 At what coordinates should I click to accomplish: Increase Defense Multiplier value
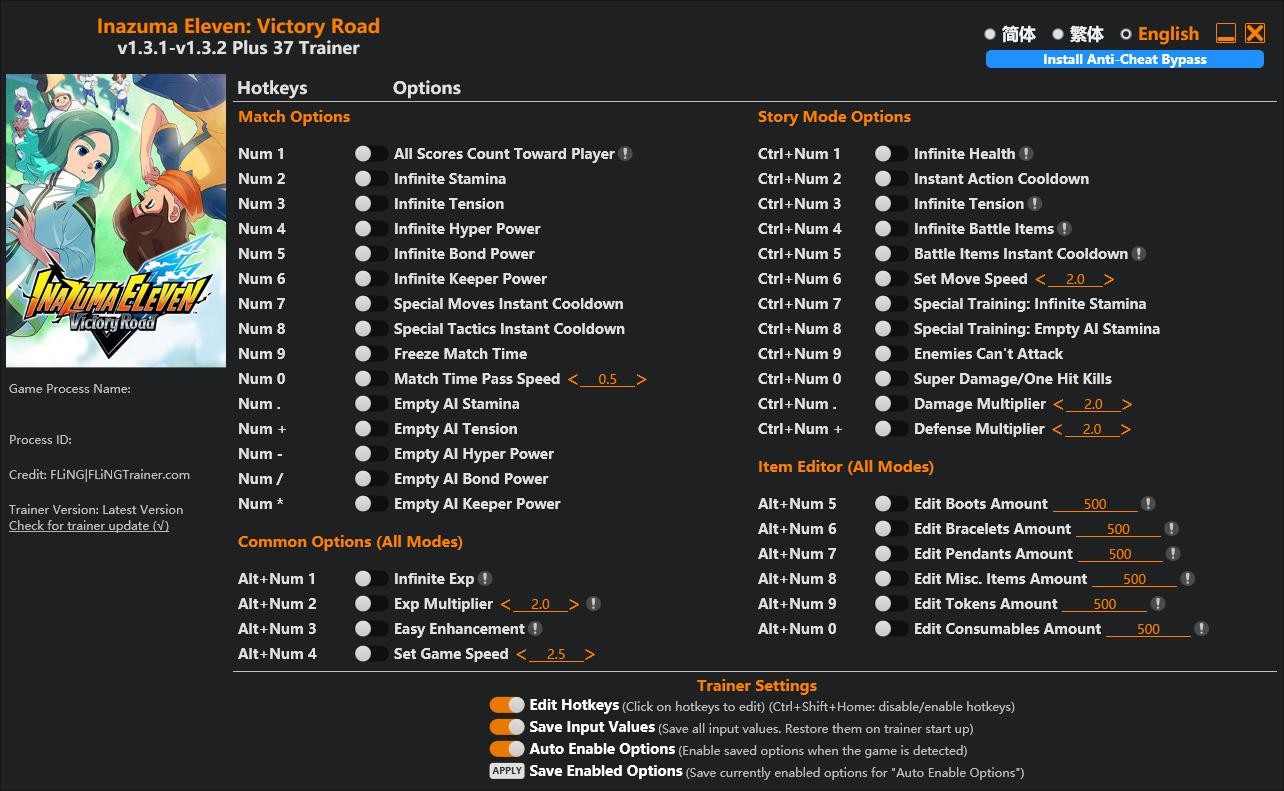(x=1125, y=430)
